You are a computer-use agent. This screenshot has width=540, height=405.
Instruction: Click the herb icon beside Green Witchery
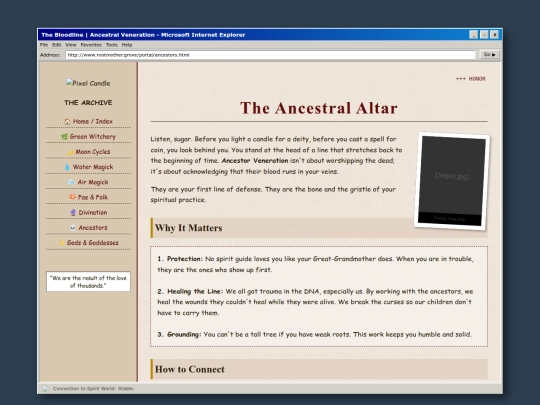64,136
